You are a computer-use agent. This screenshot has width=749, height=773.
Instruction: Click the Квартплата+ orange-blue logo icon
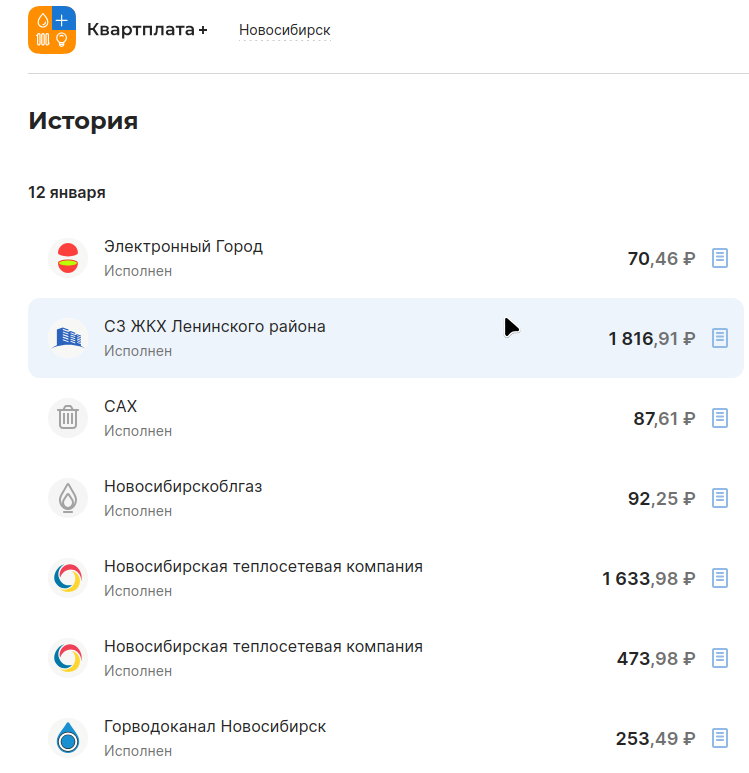[52, 30]
